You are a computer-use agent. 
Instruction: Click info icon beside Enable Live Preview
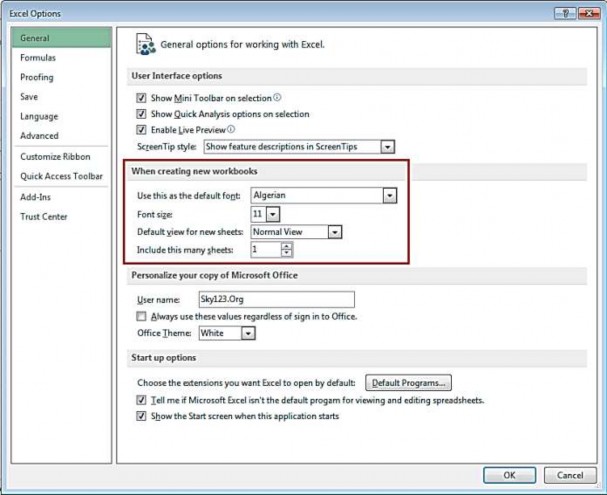pos(231,129)
